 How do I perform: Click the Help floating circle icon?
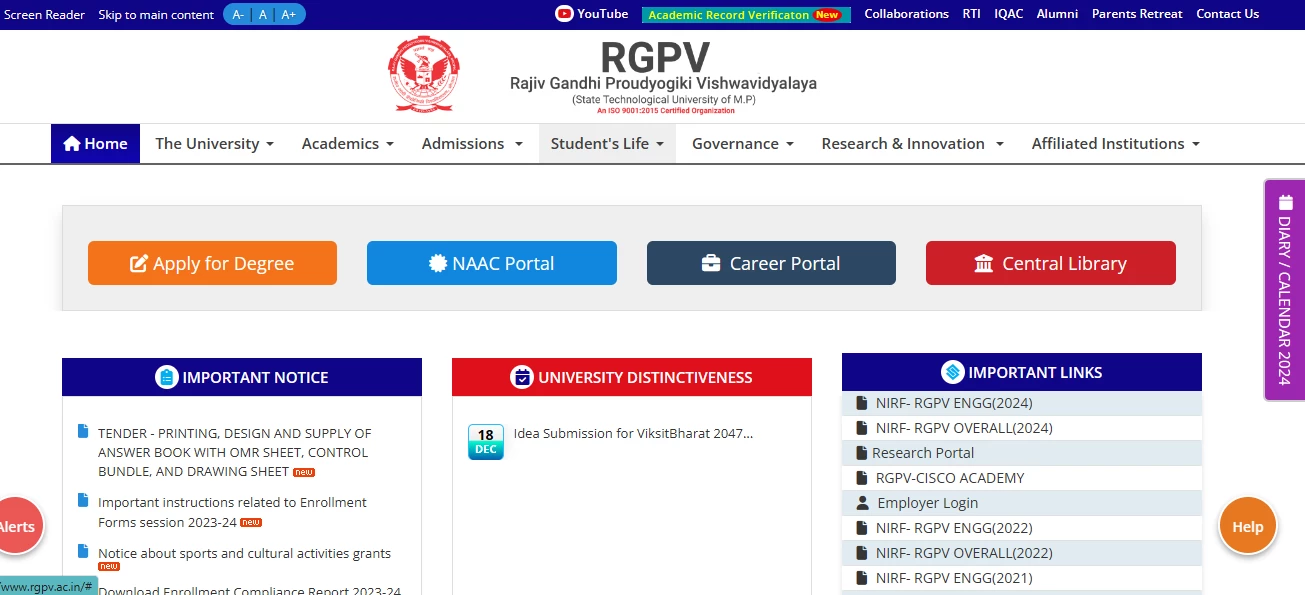(x=1247, y=525)
